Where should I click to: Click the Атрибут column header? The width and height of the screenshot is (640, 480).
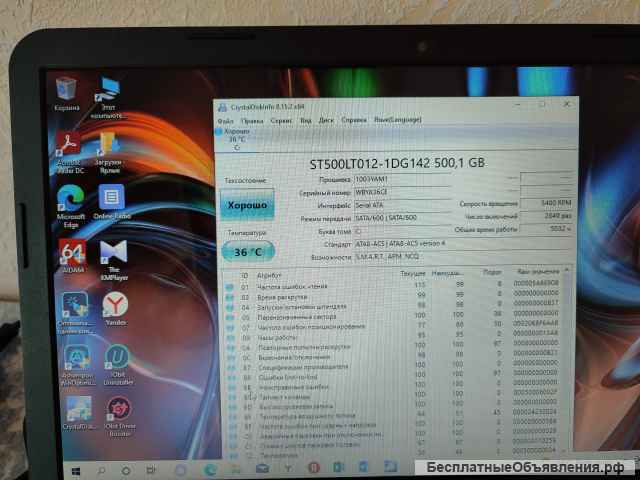[269, 276]
